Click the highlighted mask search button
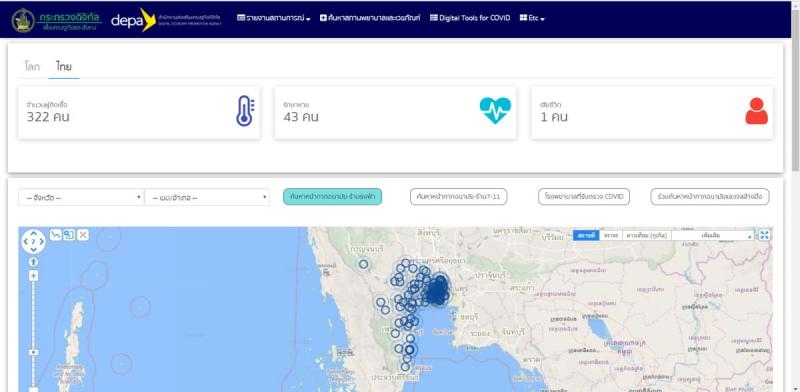Screen dimensions: 800x392 pyautogui.click(x=332, y=197)
